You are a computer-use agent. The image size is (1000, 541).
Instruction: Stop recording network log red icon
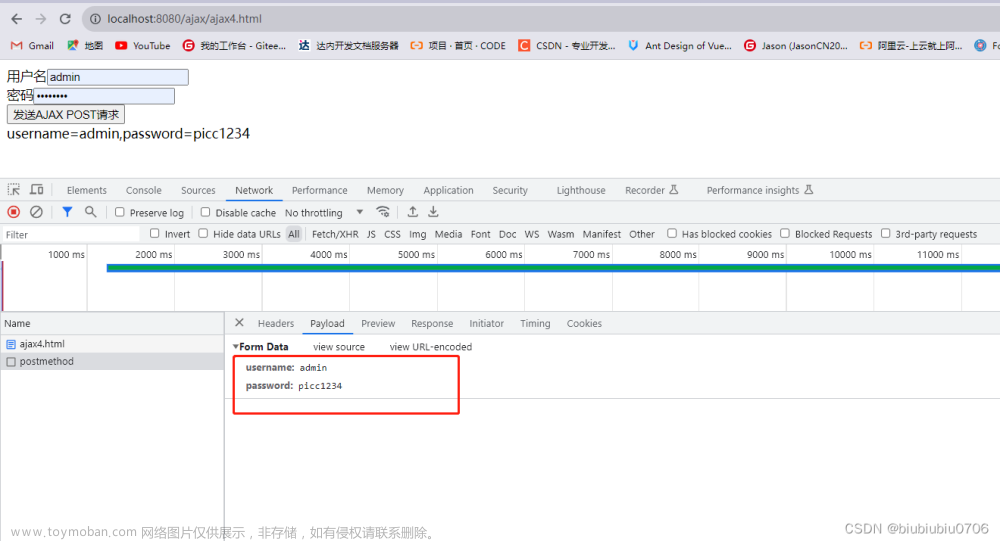pyautogui.click(x=13, y=212)
